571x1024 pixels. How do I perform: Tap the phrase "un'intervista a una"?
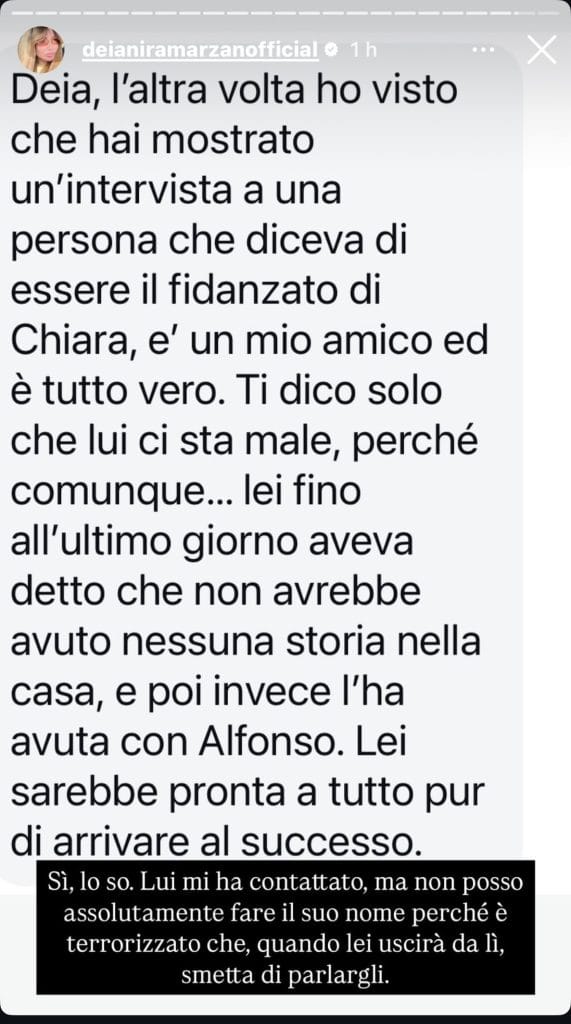(x=176, y=191)
